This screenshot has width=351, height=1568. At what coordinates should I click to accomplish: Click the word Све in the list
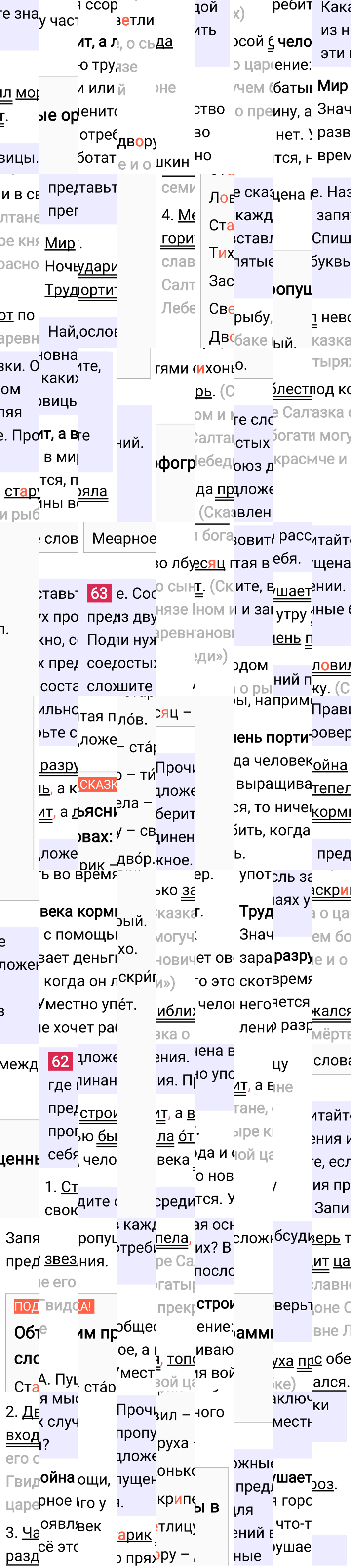(221, 309)
